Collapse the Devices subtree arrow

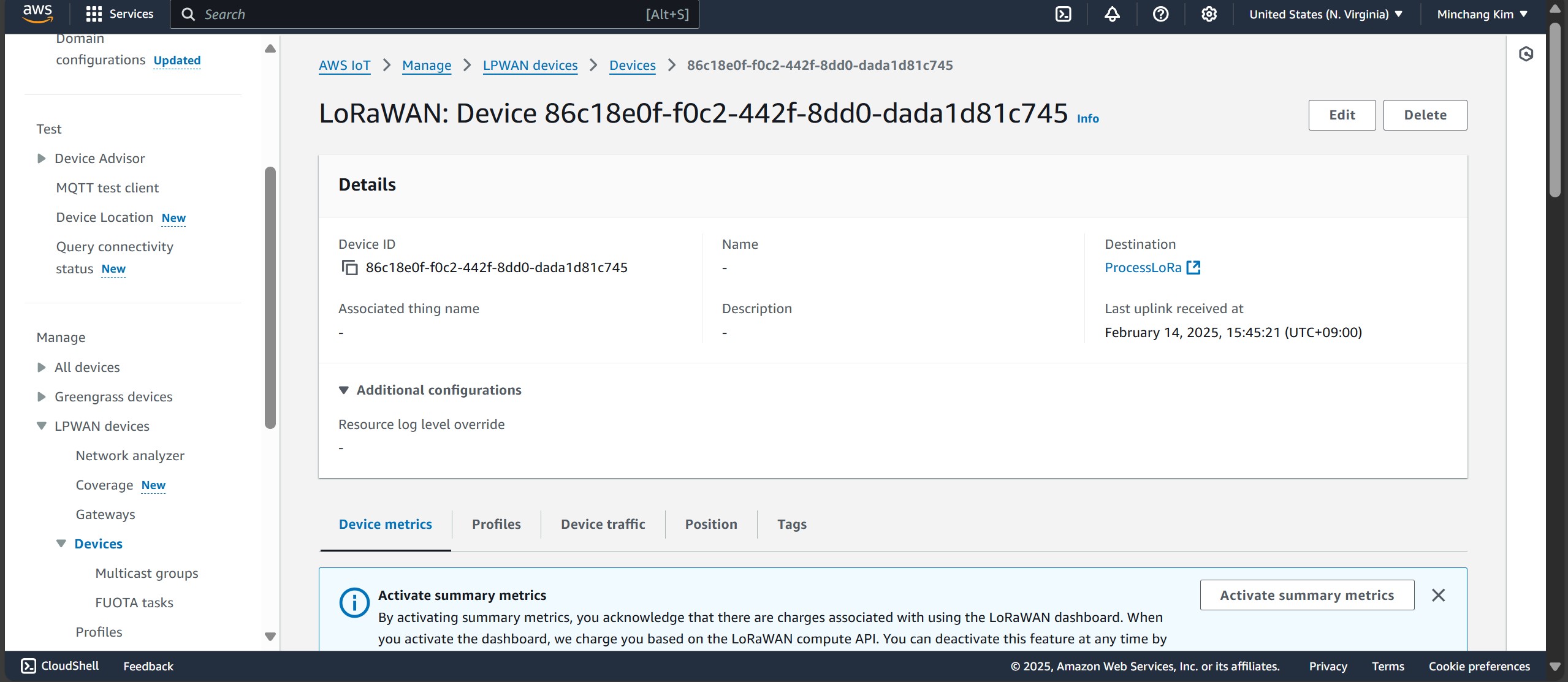tap(61, 544)
